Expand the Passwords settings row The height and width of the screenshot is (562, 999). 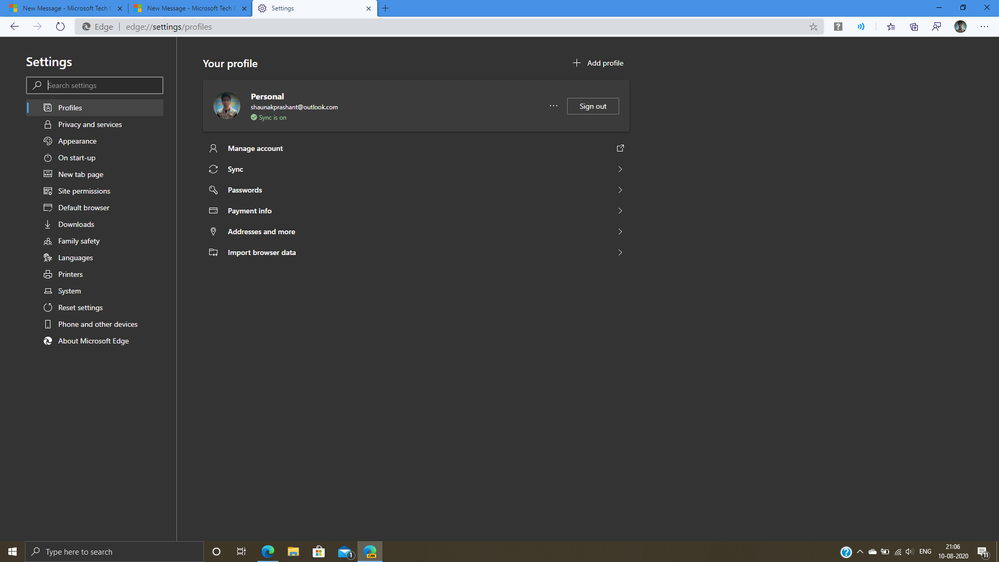coord(416,190)
